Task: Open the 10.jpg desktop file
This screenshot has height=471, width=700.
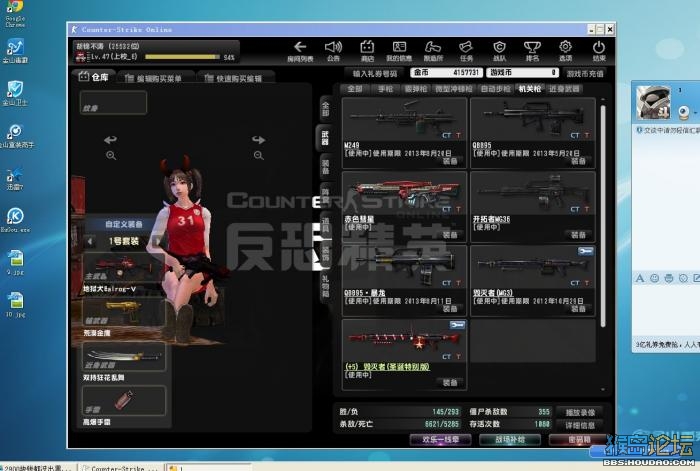Action: pyautogui.click(x=15, y=304)
